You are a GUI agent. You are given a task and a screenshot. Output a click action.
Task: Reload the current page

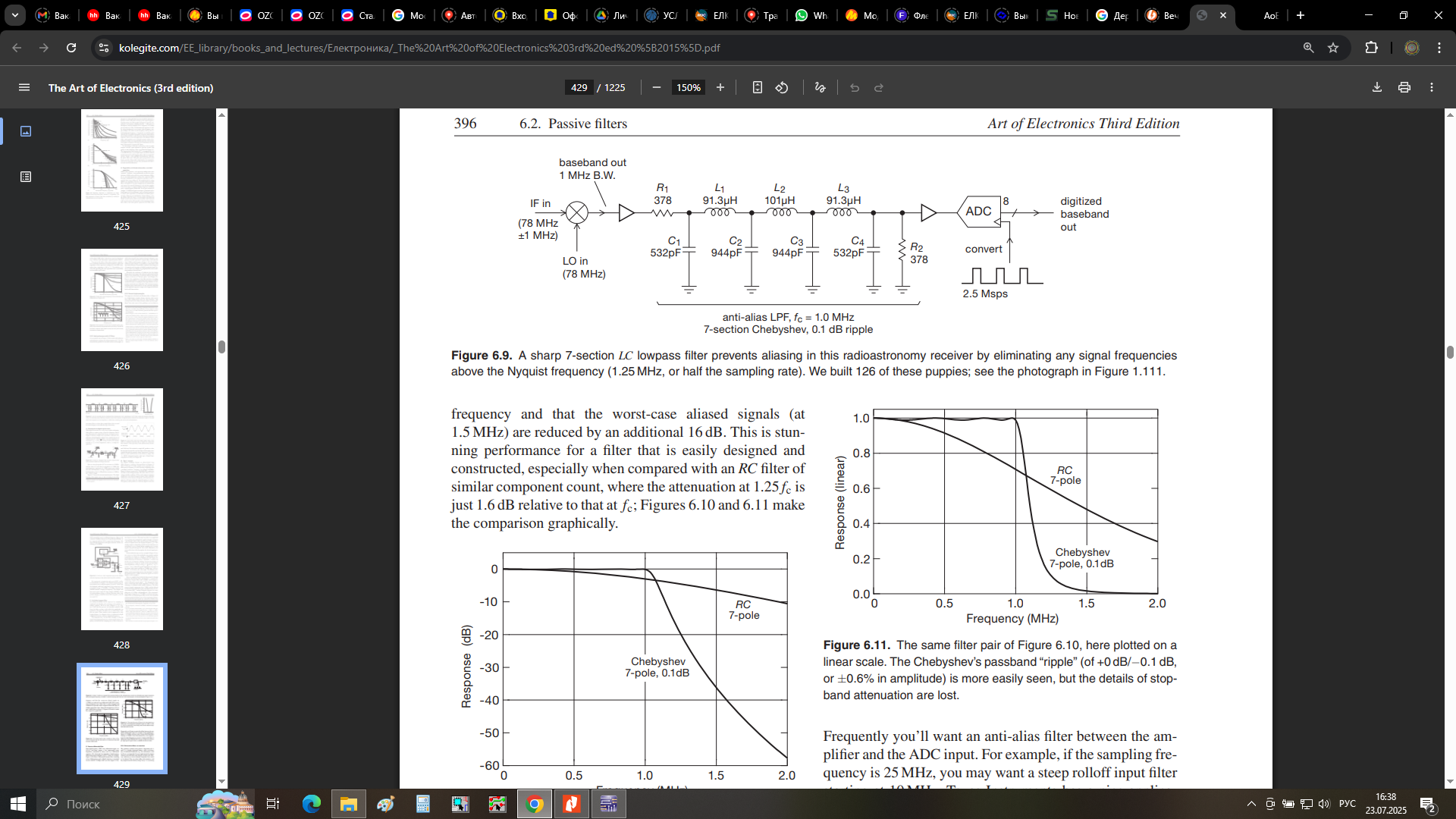(x=71, y=48)
